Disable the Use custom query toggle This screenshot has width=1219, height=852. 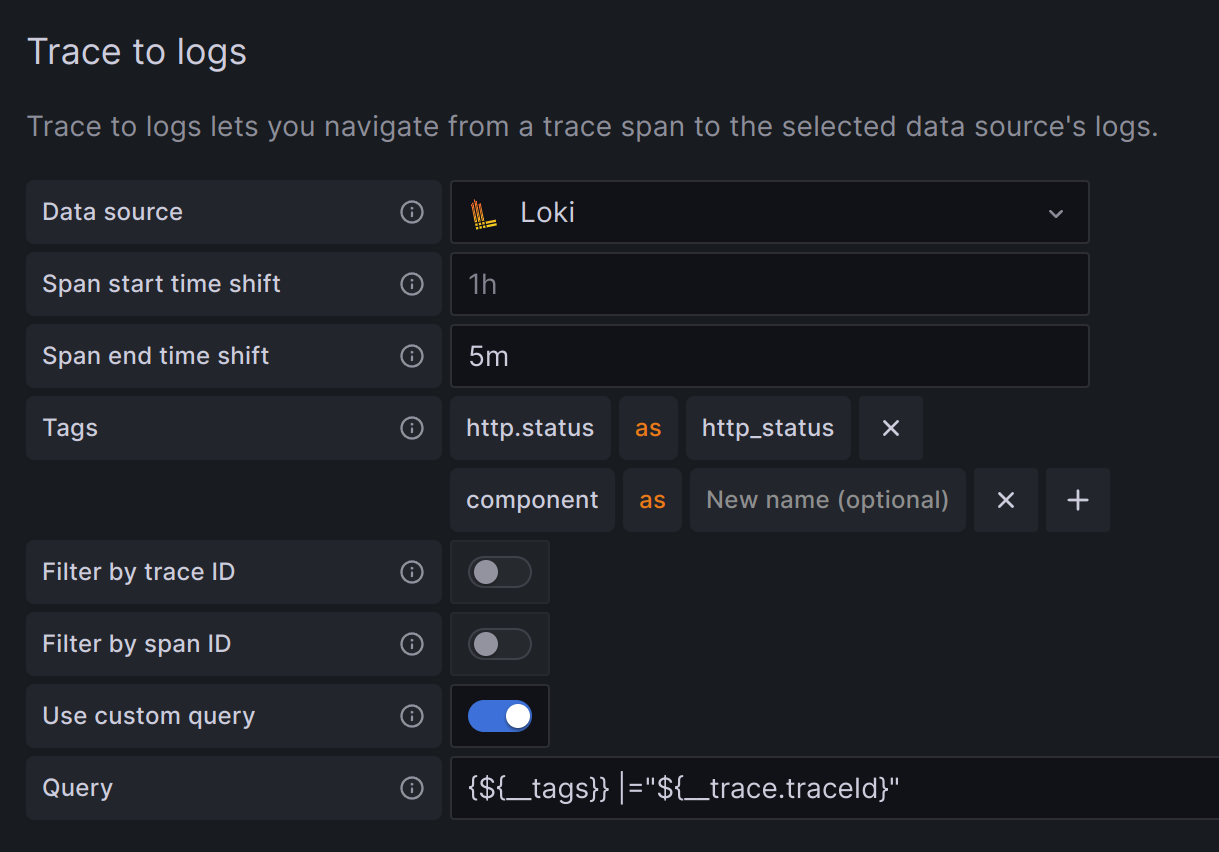pos(499,716)
